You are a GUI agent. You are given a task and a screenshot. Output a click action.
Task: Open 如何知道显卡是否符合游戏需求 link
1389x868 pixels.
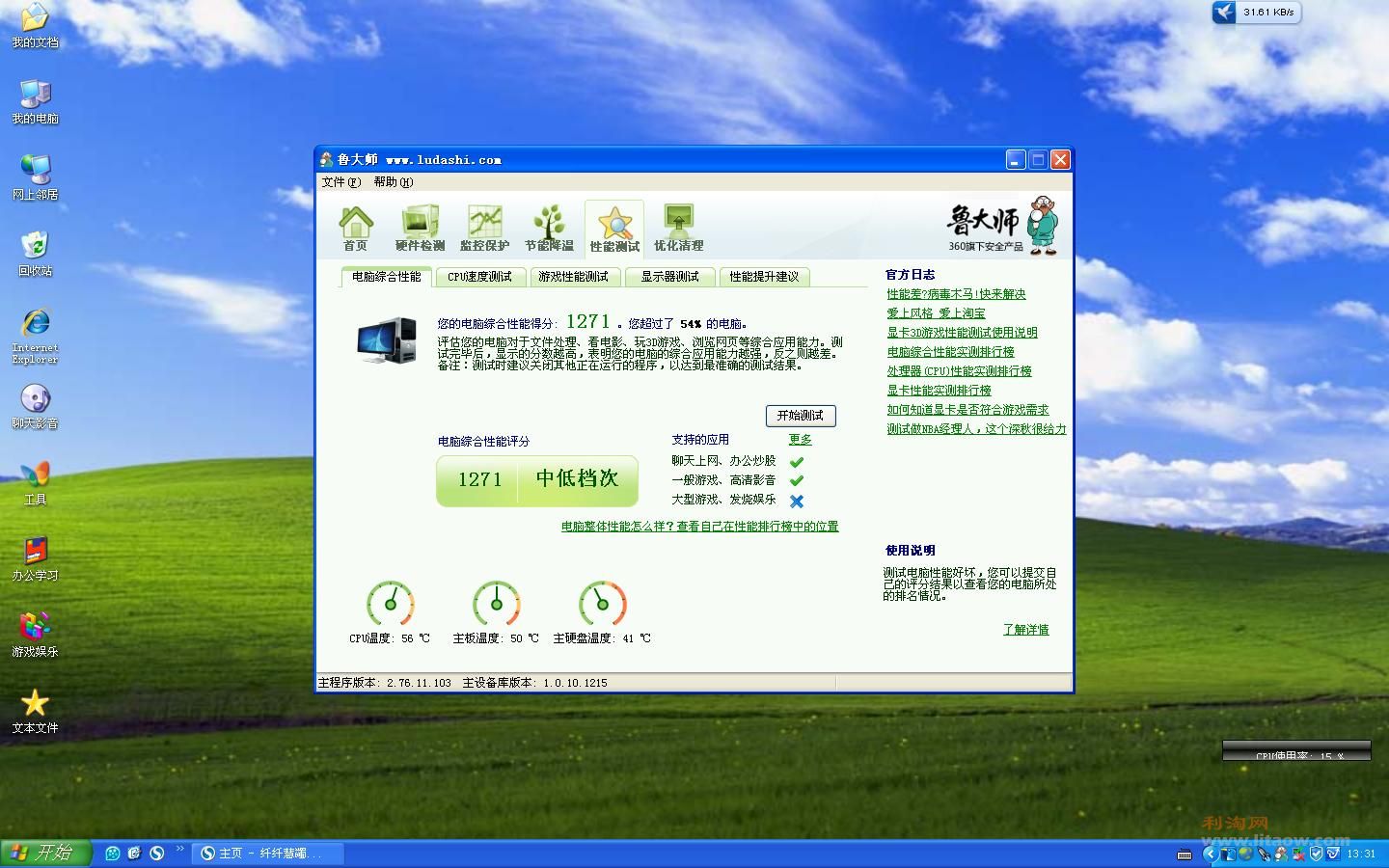[x=968, y=410]
